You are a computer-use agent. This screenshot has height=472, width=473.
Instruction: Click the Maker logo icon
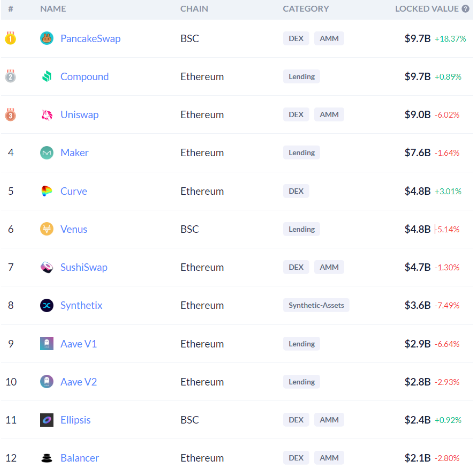tap(47, 153)
